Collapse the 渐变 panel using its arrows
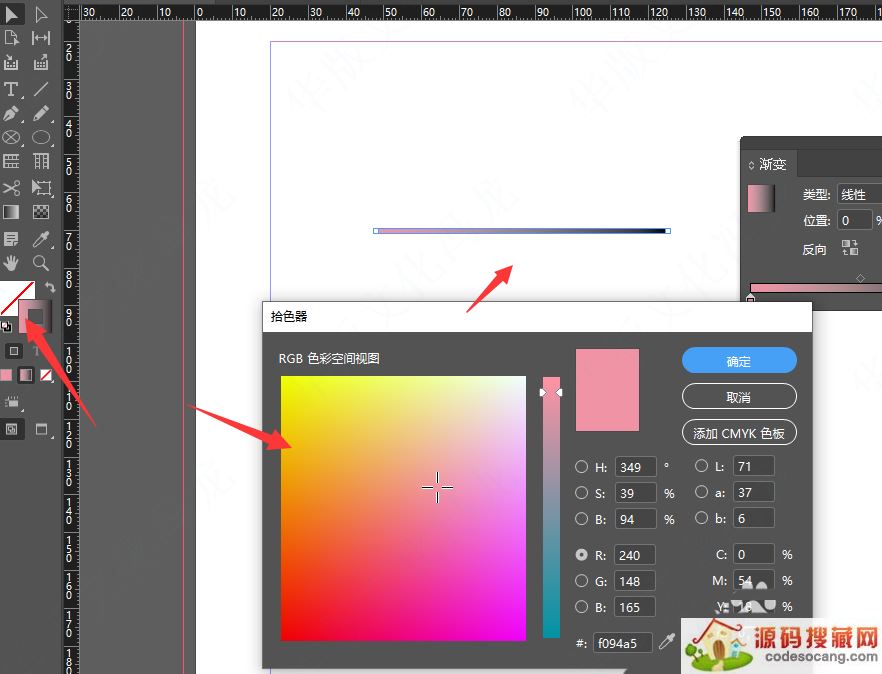This screenshot has height=674, width=882. coord(752,165)
